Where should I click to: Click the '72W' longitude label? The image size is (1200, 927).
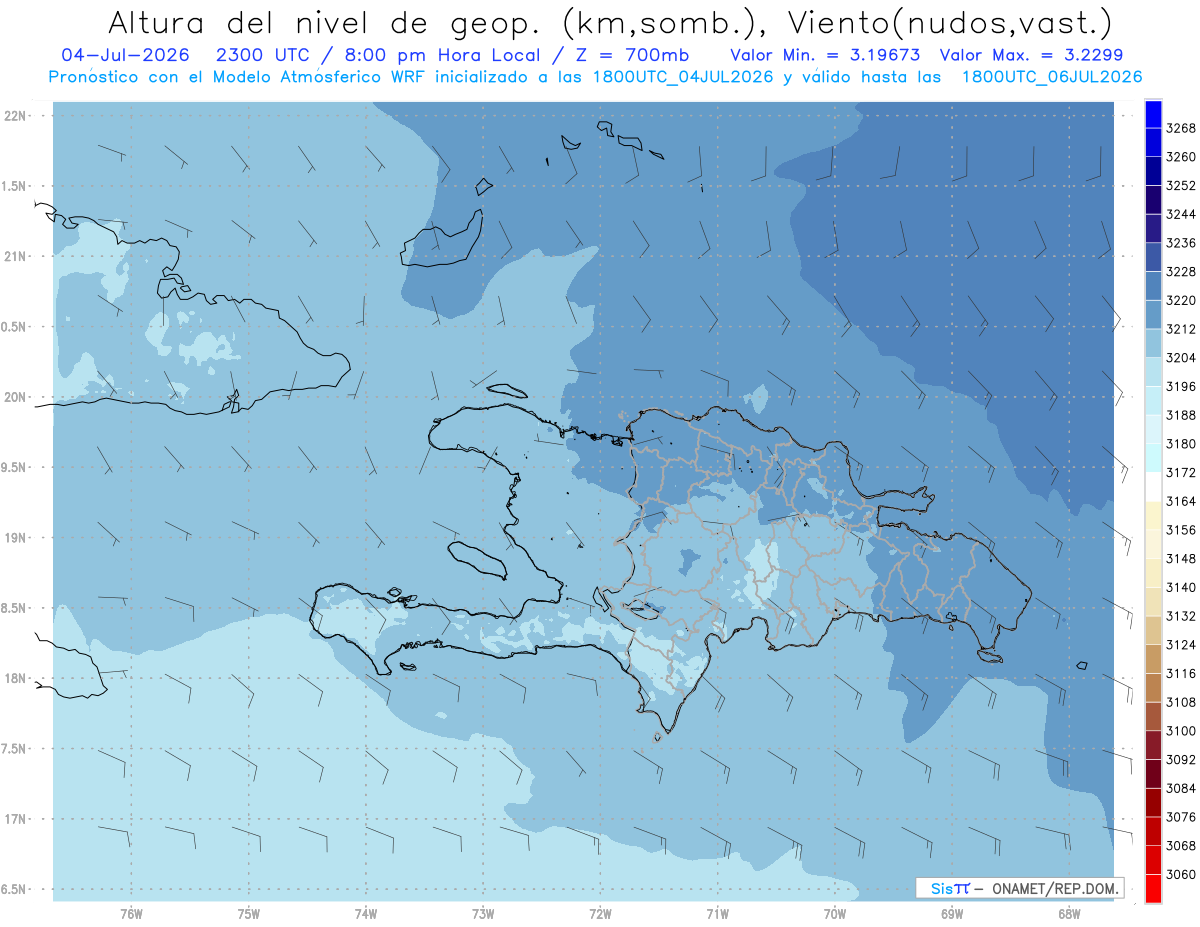(x=600, y=913)
